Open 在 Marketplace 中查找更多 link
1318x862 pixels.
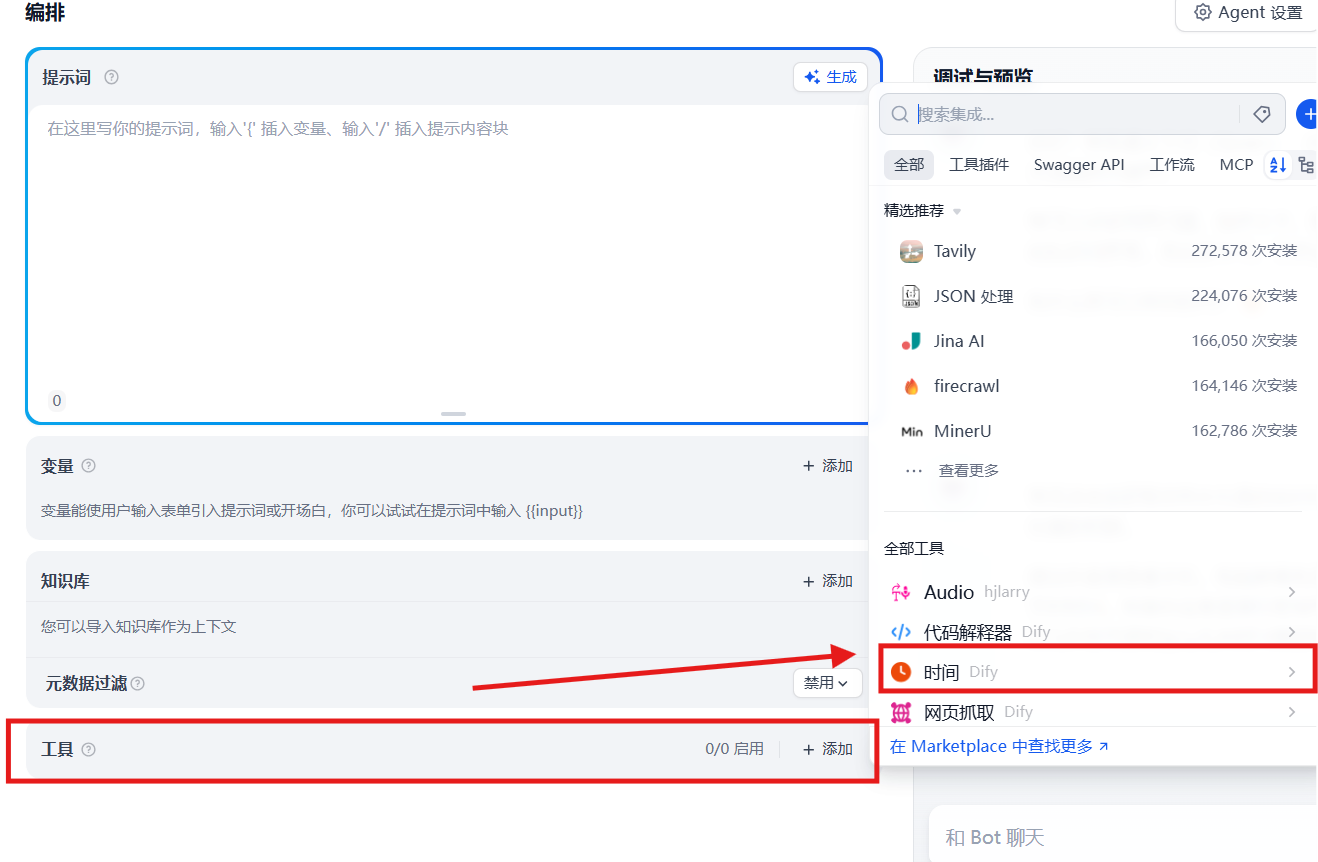(x=999, y=746)
